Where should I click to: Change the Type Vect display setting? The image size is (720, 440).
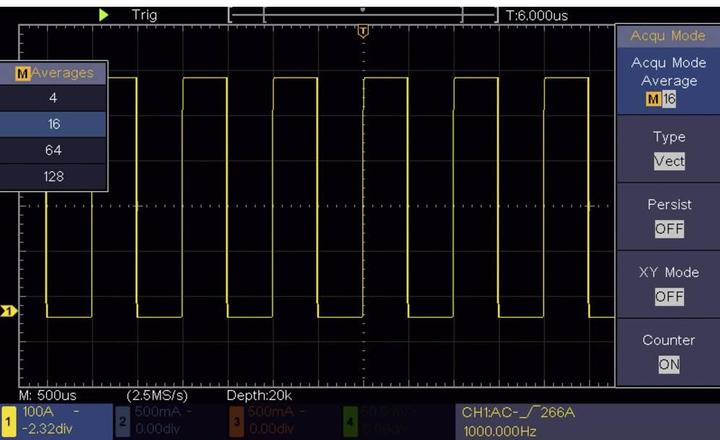click(668, 149)
